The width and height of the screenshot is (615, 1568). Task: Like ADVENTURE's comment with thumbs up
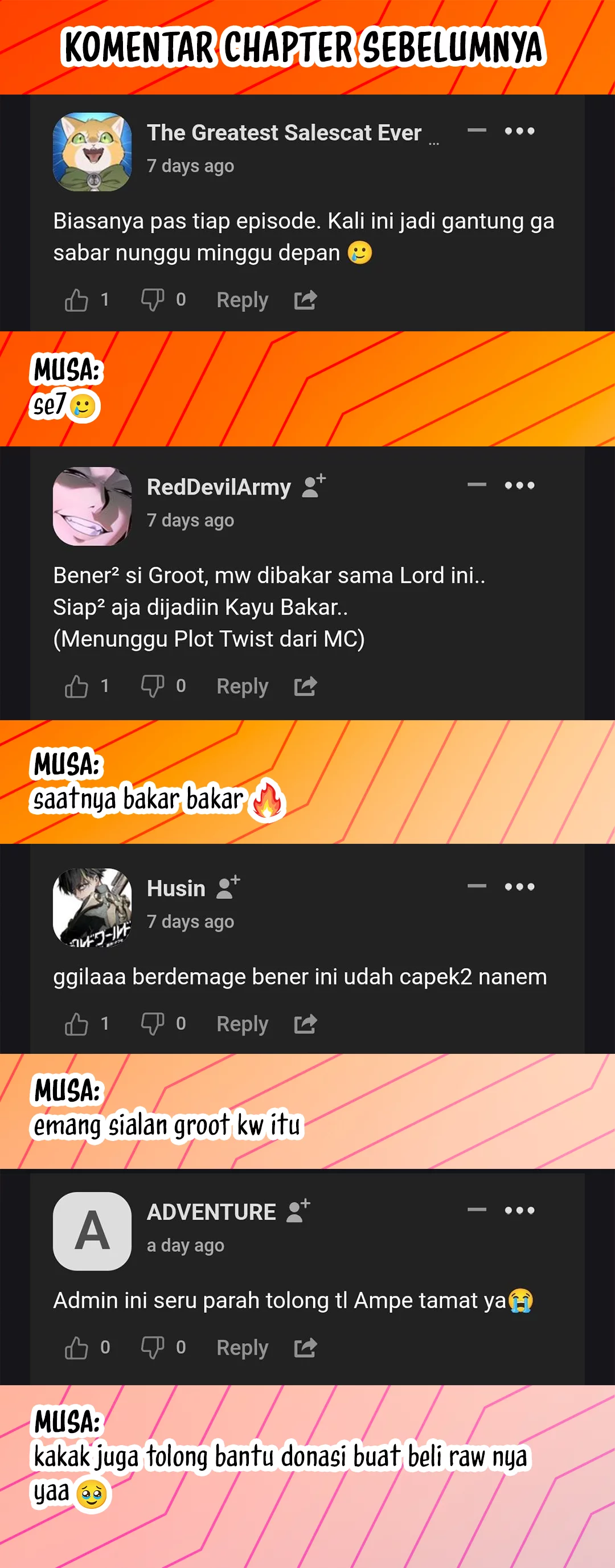click(77, 1348)
